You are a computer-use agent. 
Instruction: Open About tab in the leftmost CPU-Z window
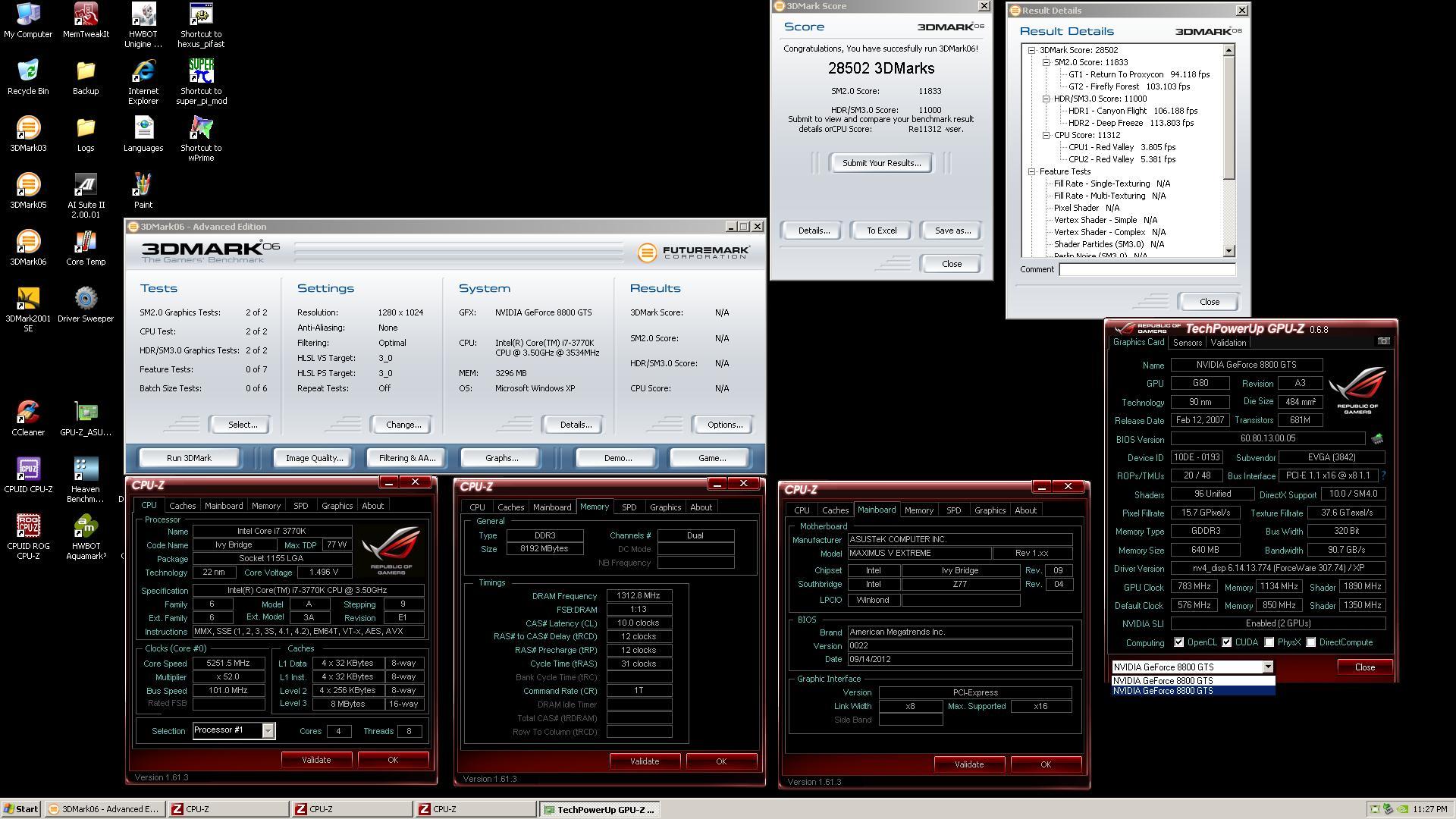(372, 506)
